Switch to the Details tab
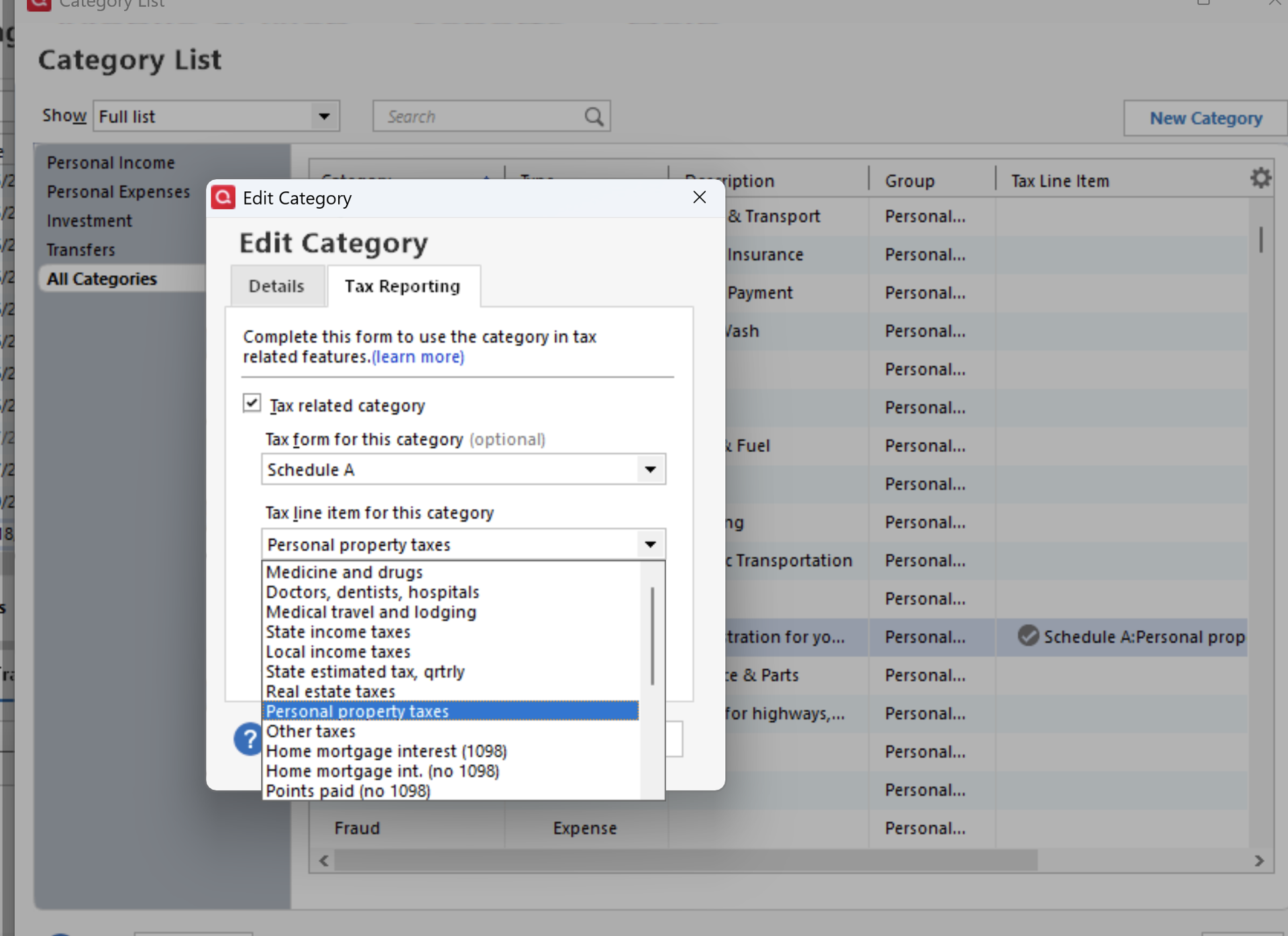 [x=276, y=287]
